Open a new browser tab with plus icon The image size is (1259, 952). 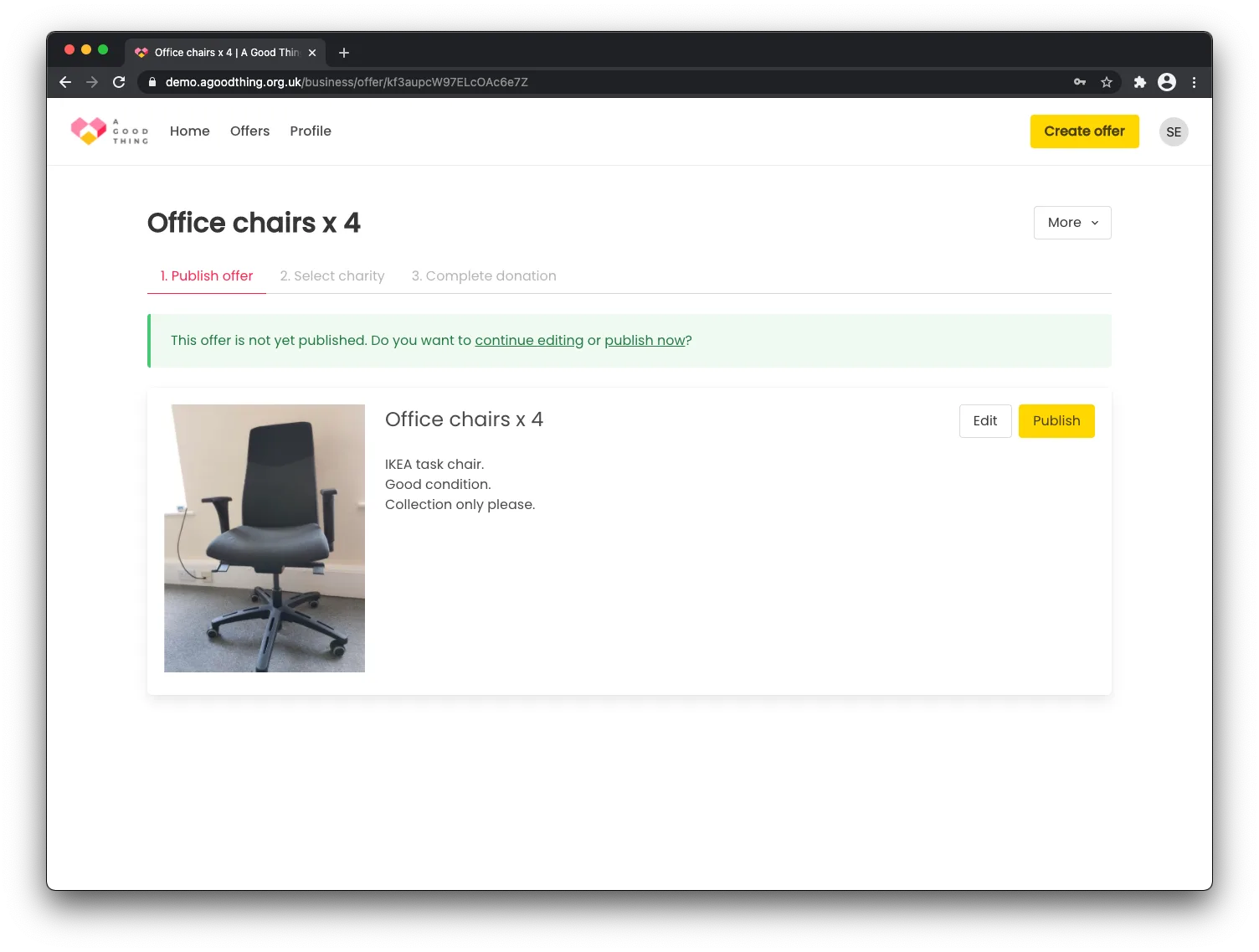click(x=344, y=53)
